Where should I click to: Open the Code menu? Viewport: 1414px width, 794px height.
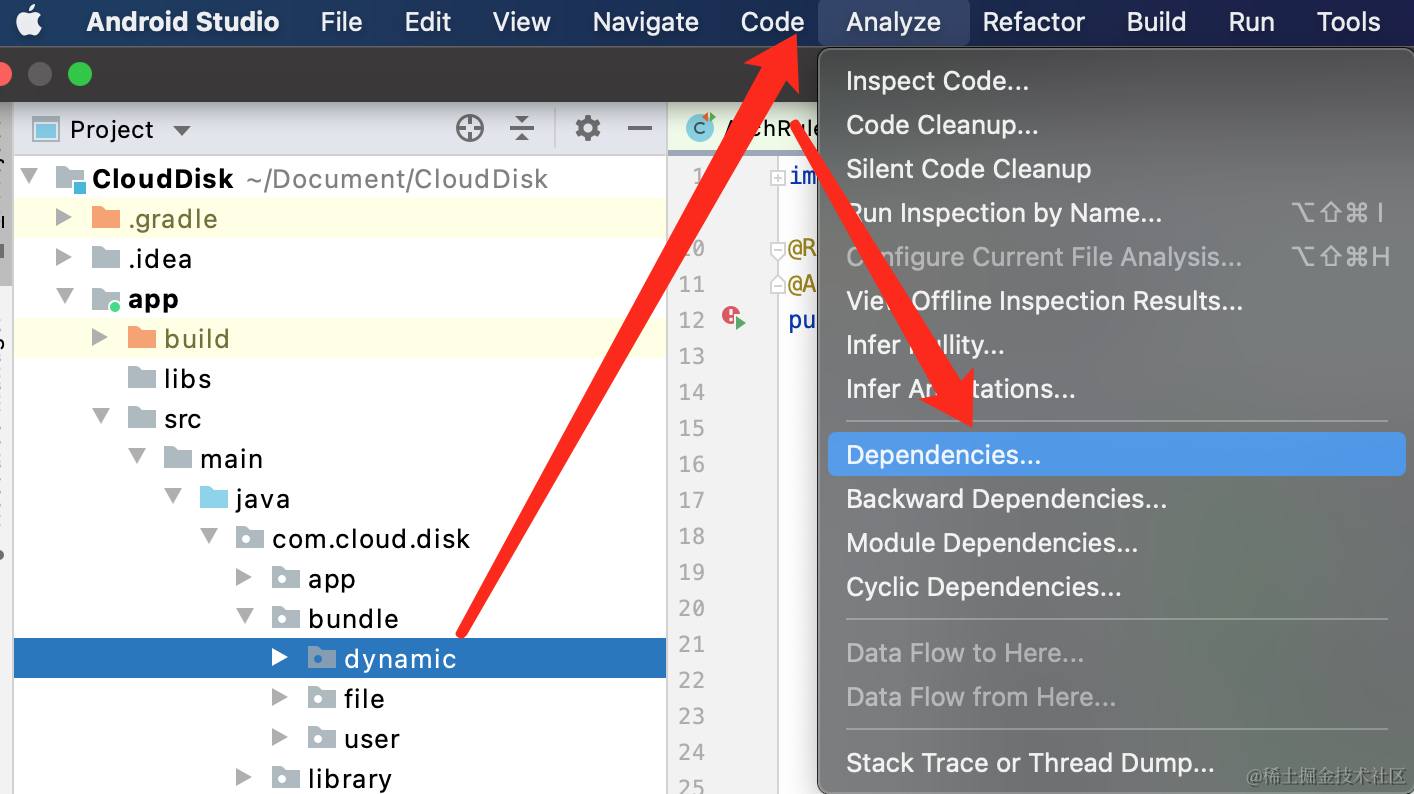[x=772, y=22]
